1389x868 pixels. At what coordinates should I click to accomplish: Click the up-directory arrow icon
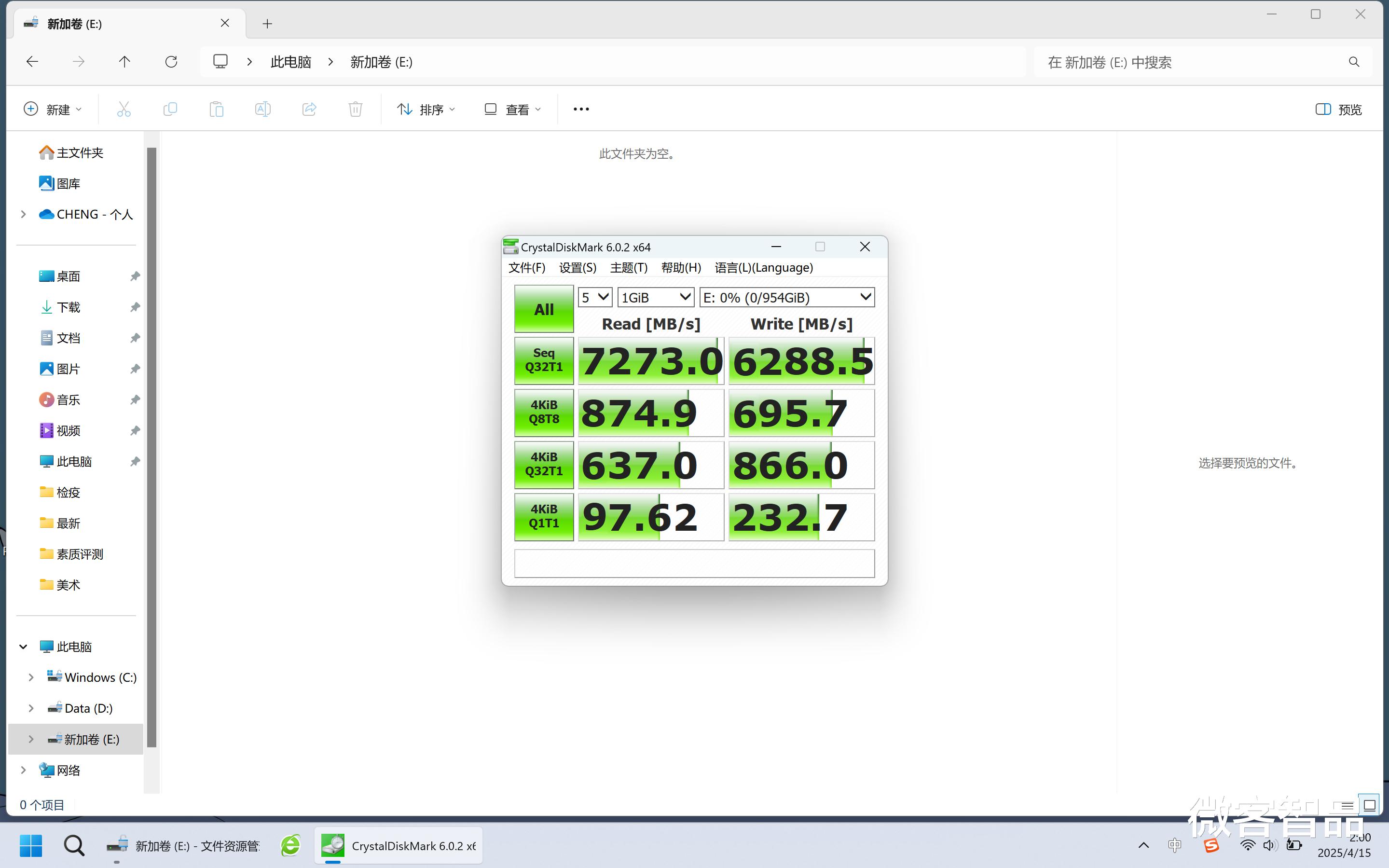pyautogui.click(x=124, y=62)
